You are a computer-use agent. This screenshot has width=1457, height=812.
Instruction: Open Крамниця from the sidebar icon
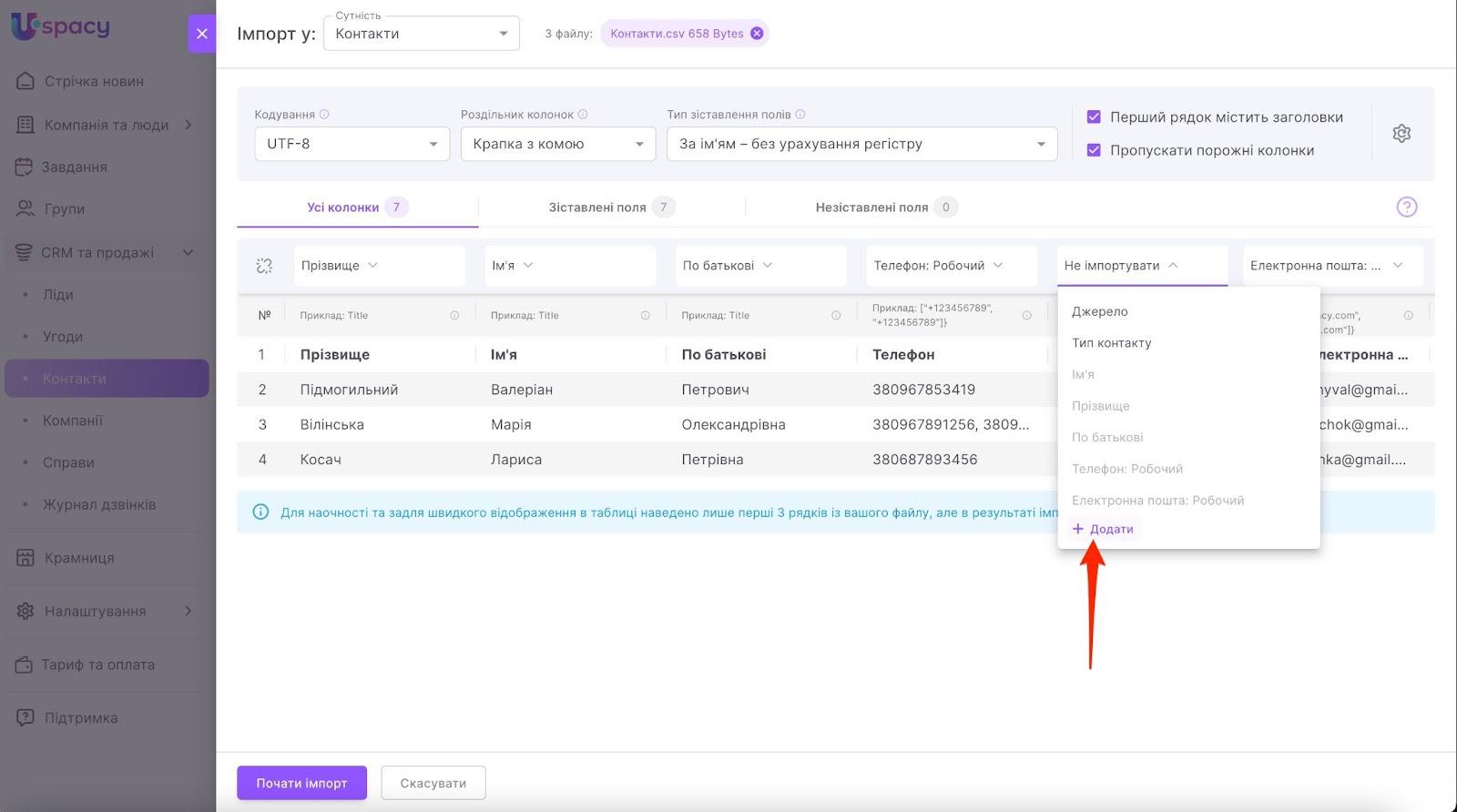25,558
